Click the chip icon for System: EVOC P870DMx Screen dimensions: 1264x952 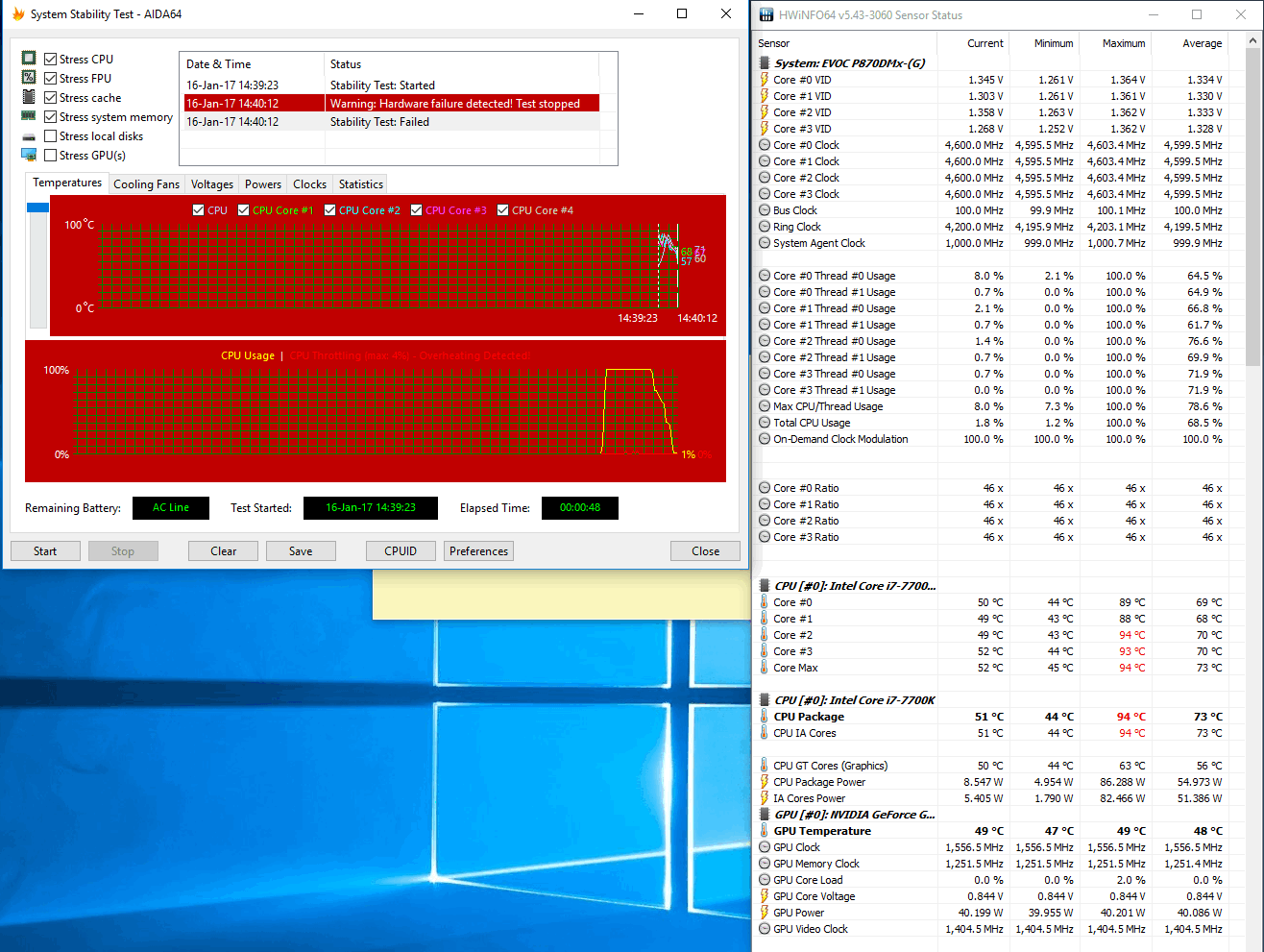(765, 63)
